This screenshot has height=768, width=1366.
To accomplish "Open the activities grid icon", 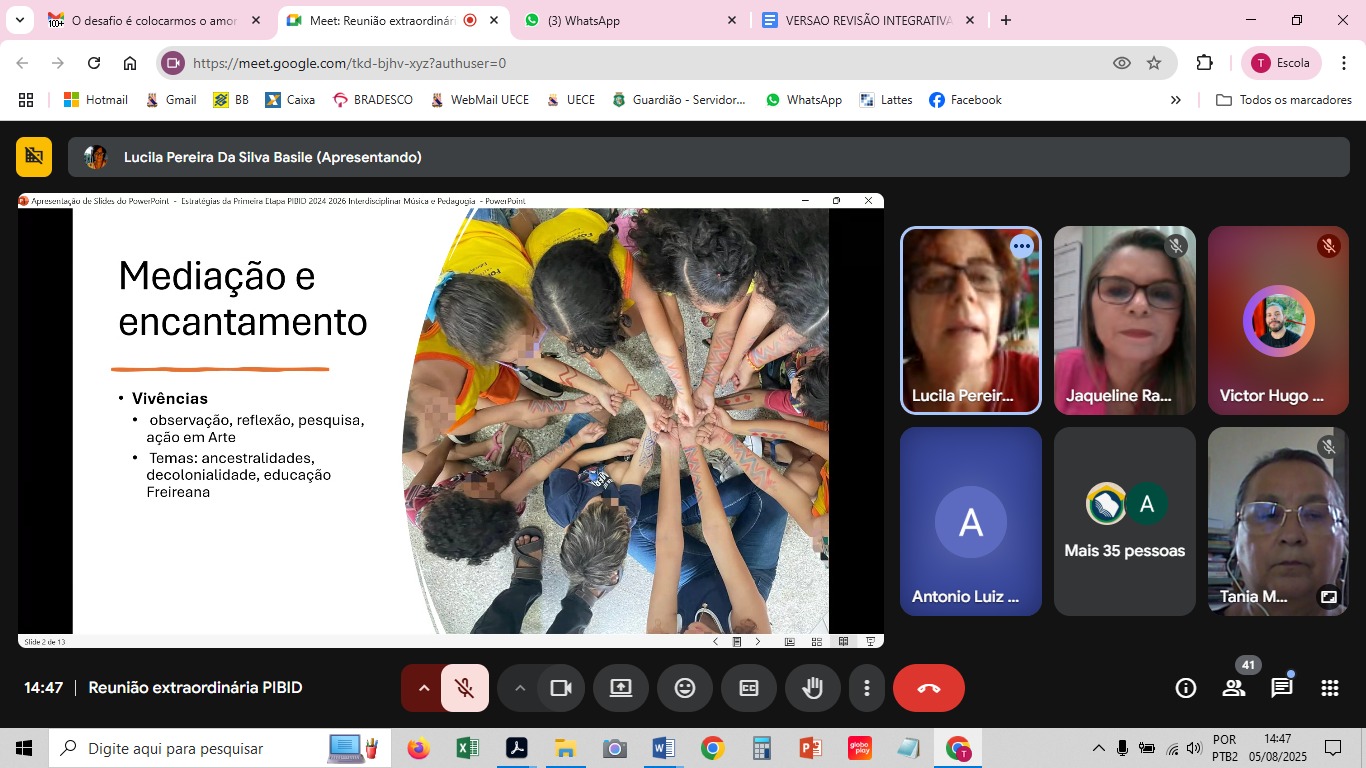I will (1329, 688).
